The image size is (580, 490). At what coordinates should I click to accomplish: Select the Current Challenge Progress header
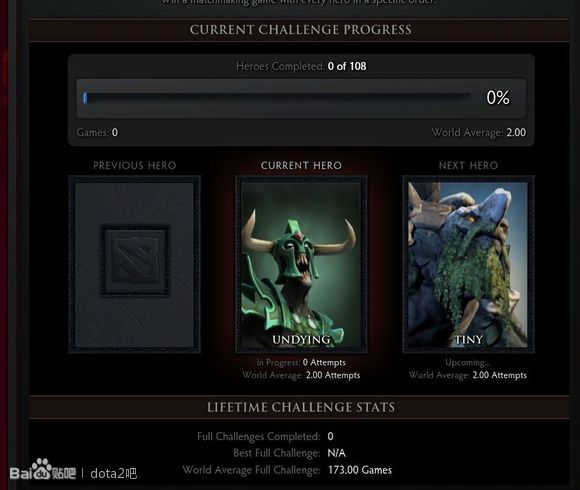pyautogui.click(x=300, y=30)
